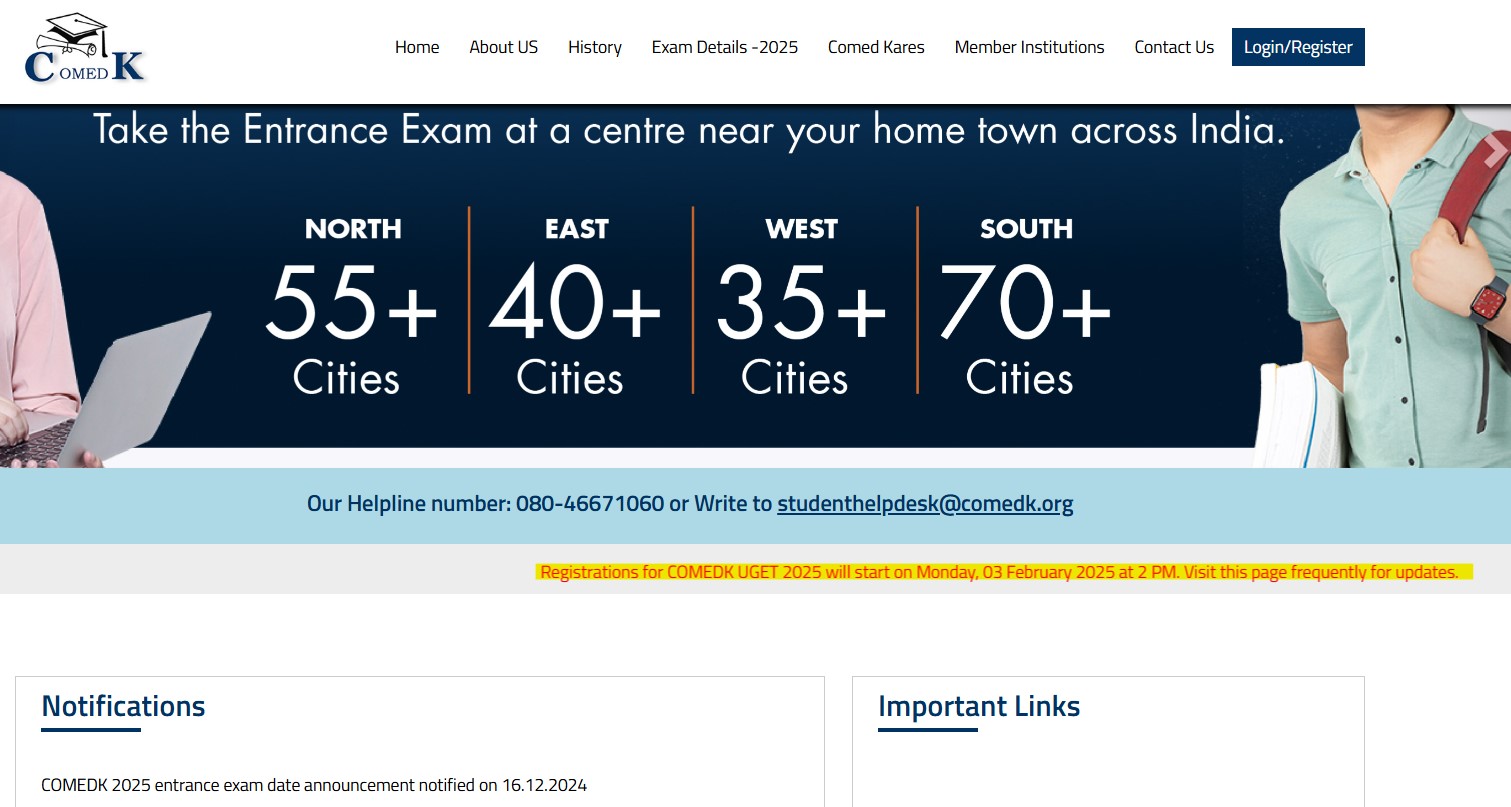
Task: Open the Member Institutions page
Action: [1029, 47]
